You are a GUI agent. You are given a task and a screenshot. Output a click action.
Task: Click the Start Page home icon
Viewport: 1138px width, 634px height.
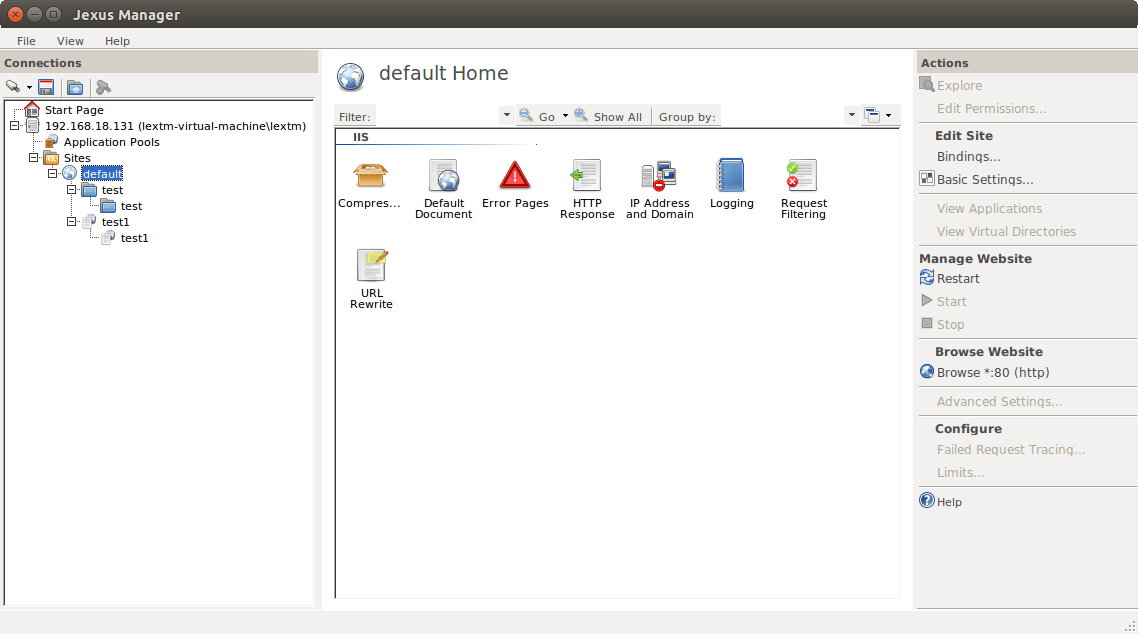click(31, 110)
